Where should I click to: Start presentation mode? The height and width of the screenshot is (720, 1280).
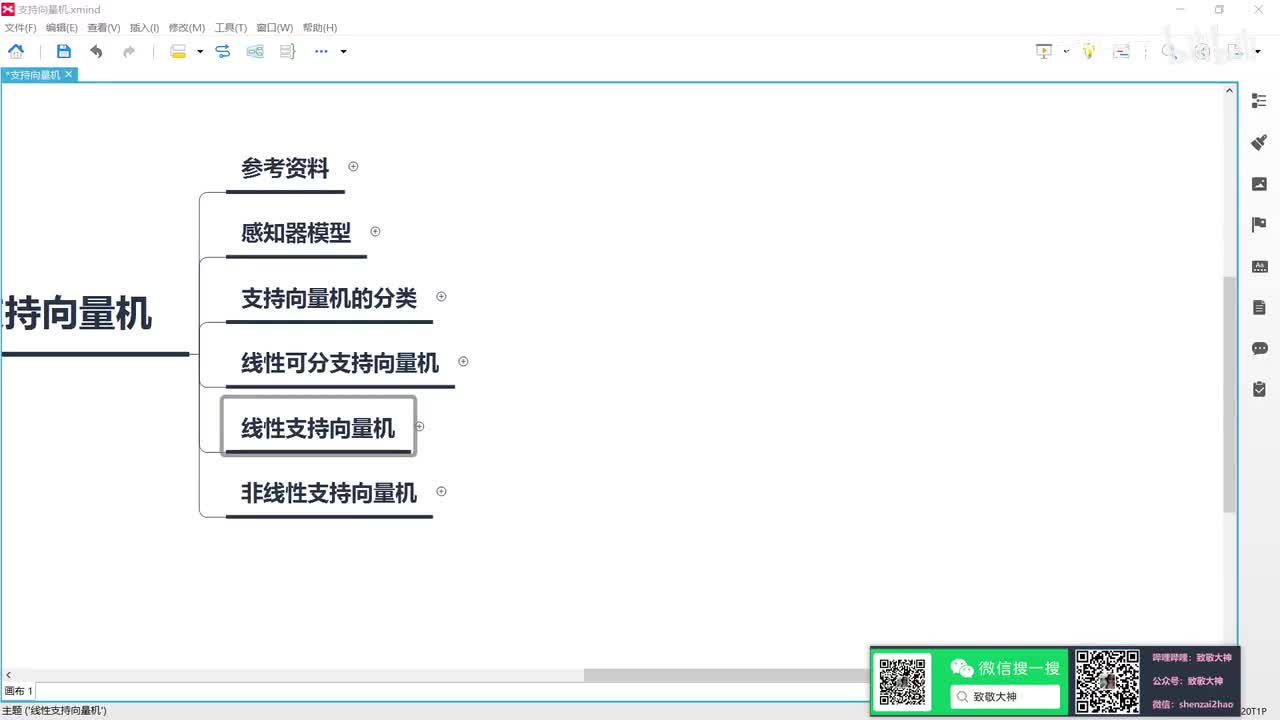[x=1044, y=51]
